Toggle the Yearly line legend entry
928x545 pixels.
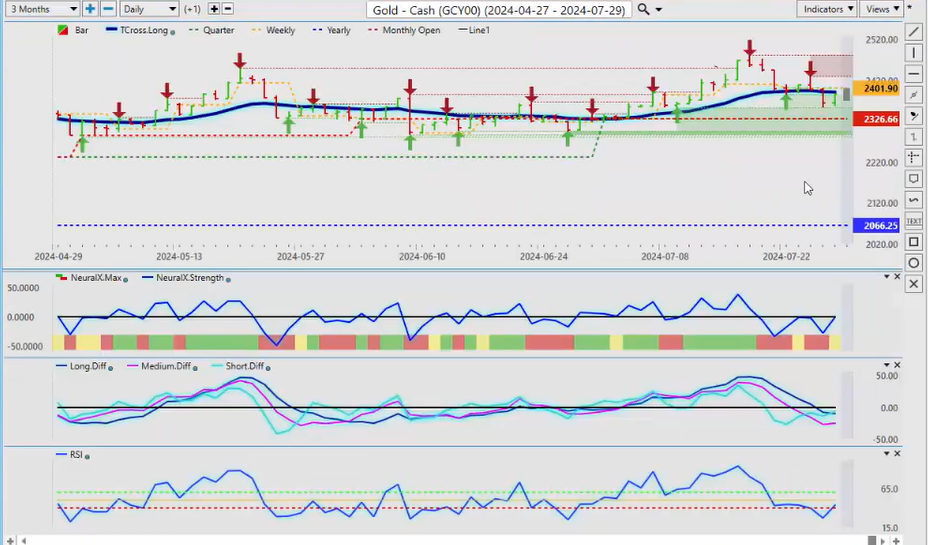(x=331, y=30)
